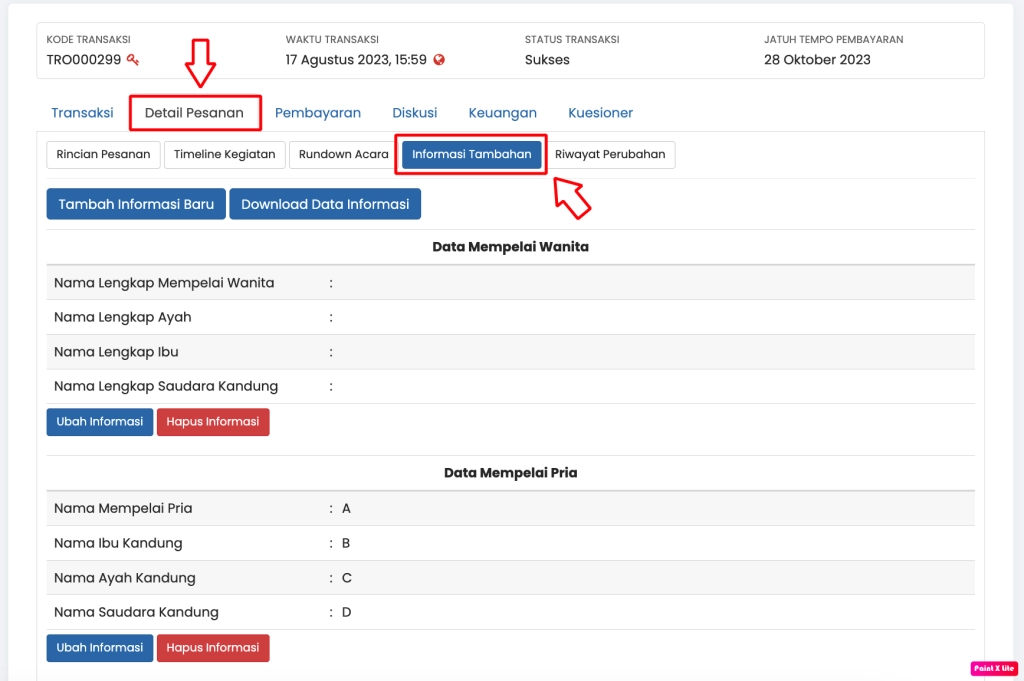1024x681 pixels.
Task: Switch to the Detail Pesanan tab
Action: [194, 113]
